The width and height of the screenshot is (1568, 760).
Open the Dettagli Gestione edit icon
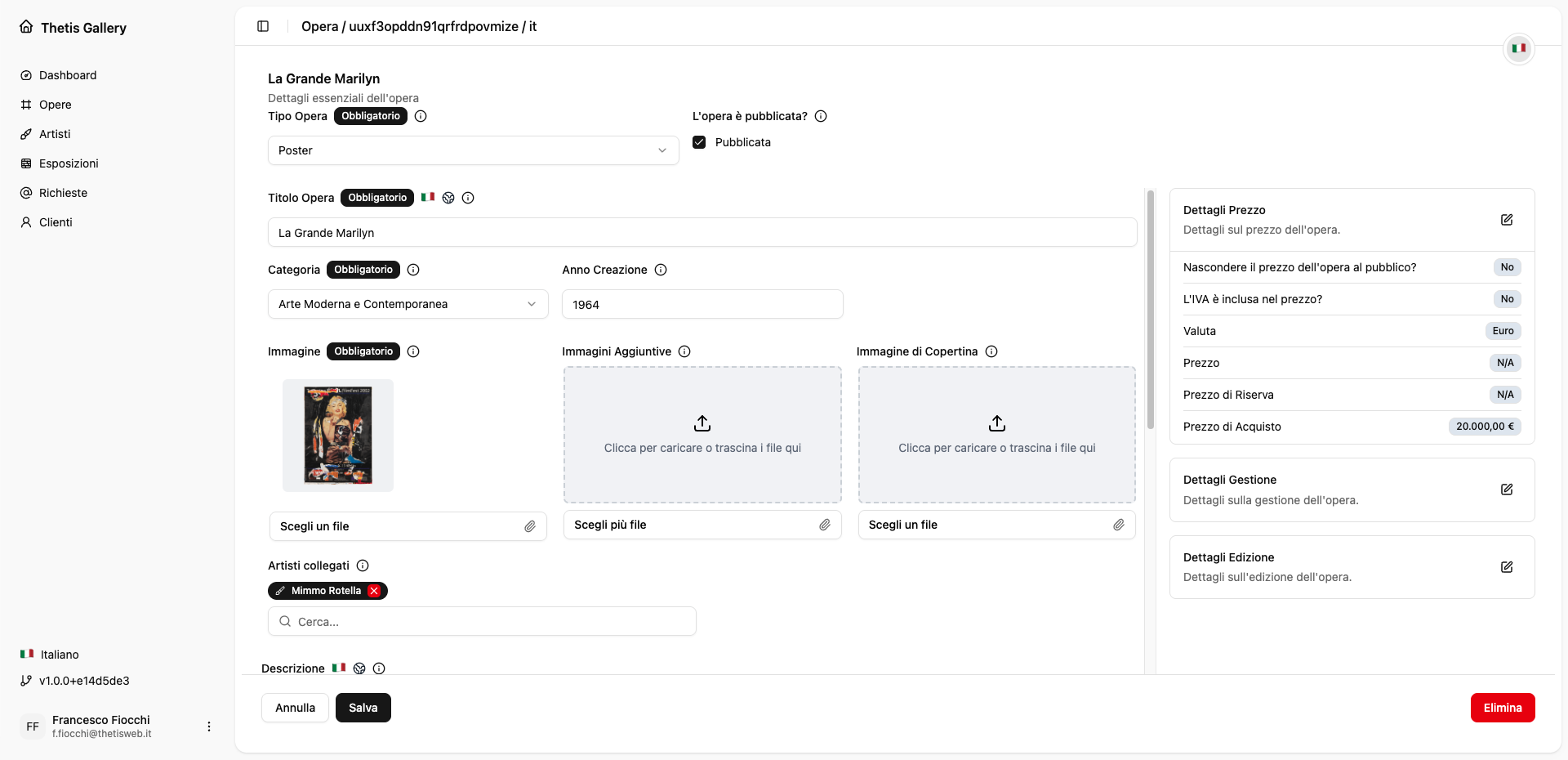click(1507, 490)
